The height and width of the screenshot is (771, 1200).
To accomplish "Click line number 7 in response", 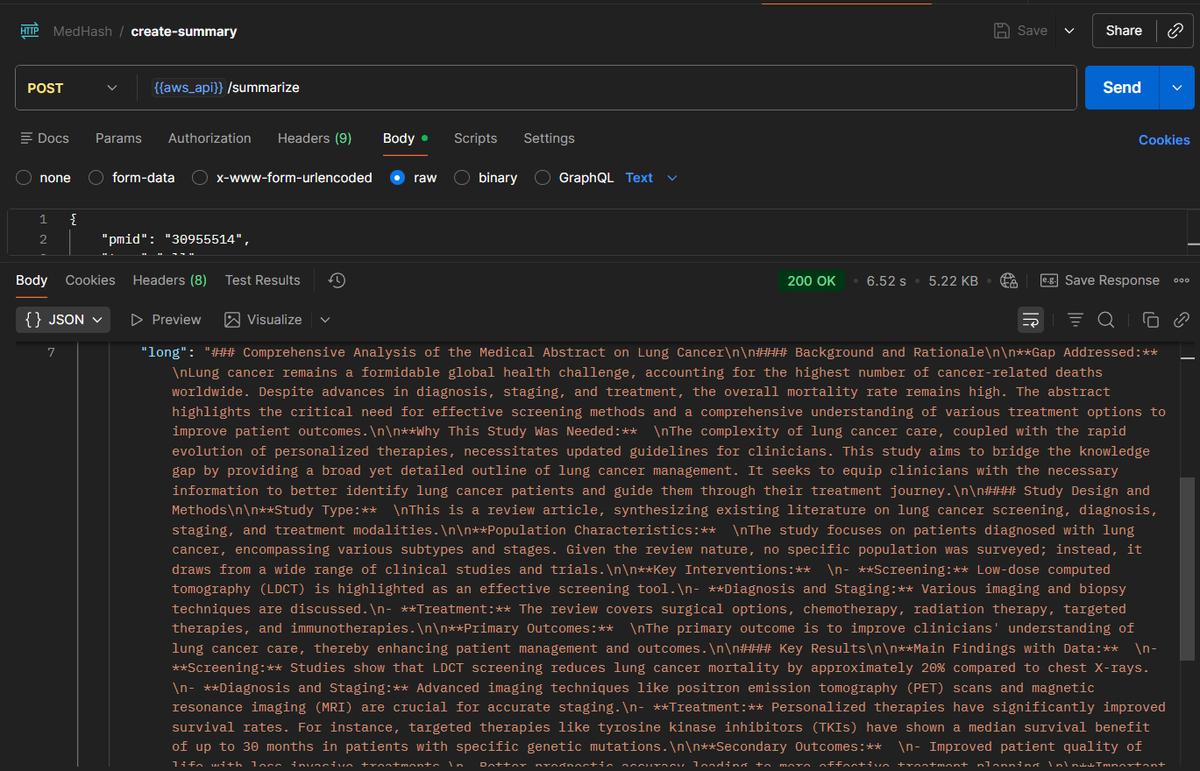I will (x=51, y=352).
